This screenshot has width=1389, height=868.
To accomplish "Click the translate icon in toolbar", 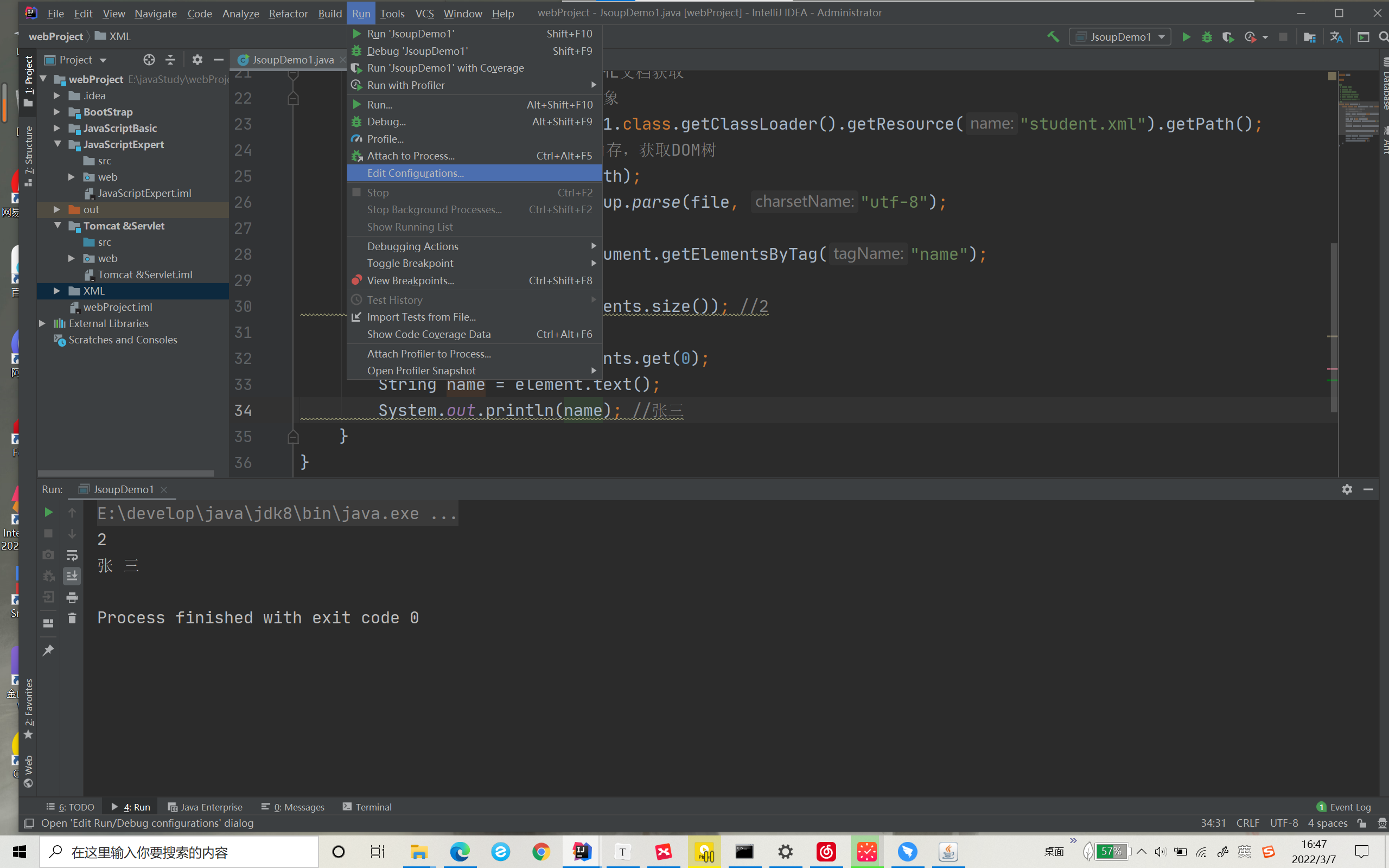I will [x=1336, y=37].
